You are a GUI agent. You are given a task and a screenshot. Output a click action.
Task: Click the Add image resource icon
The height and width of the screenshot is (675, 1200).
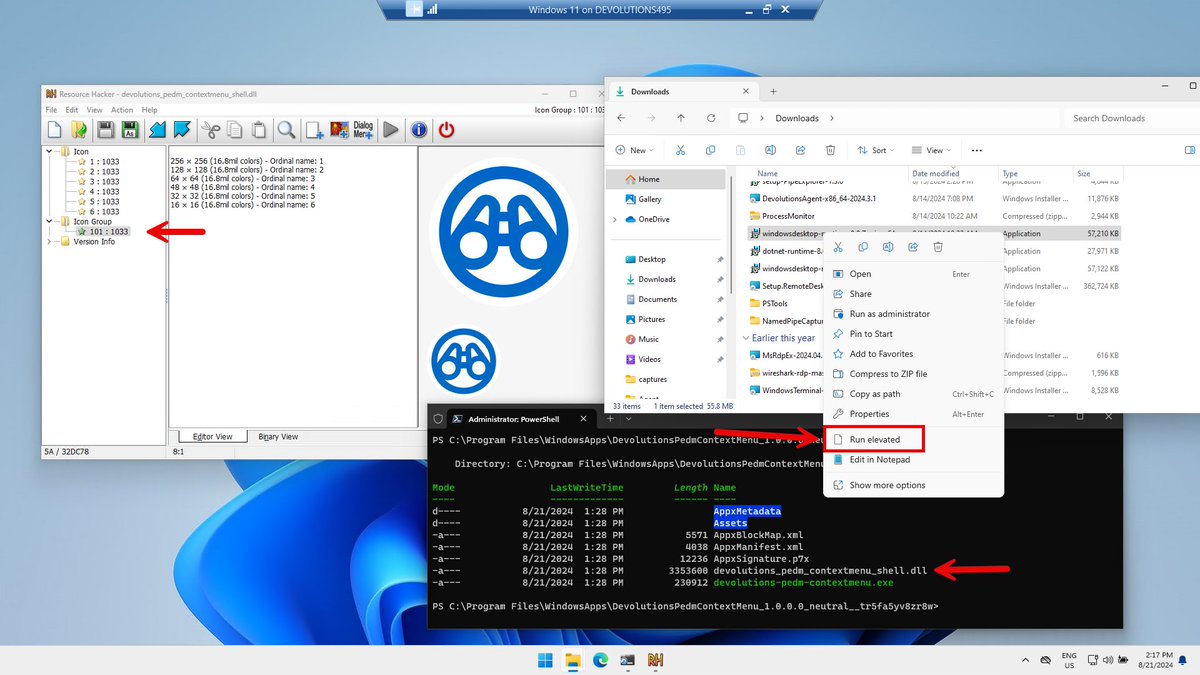click(x=339, y=130)
